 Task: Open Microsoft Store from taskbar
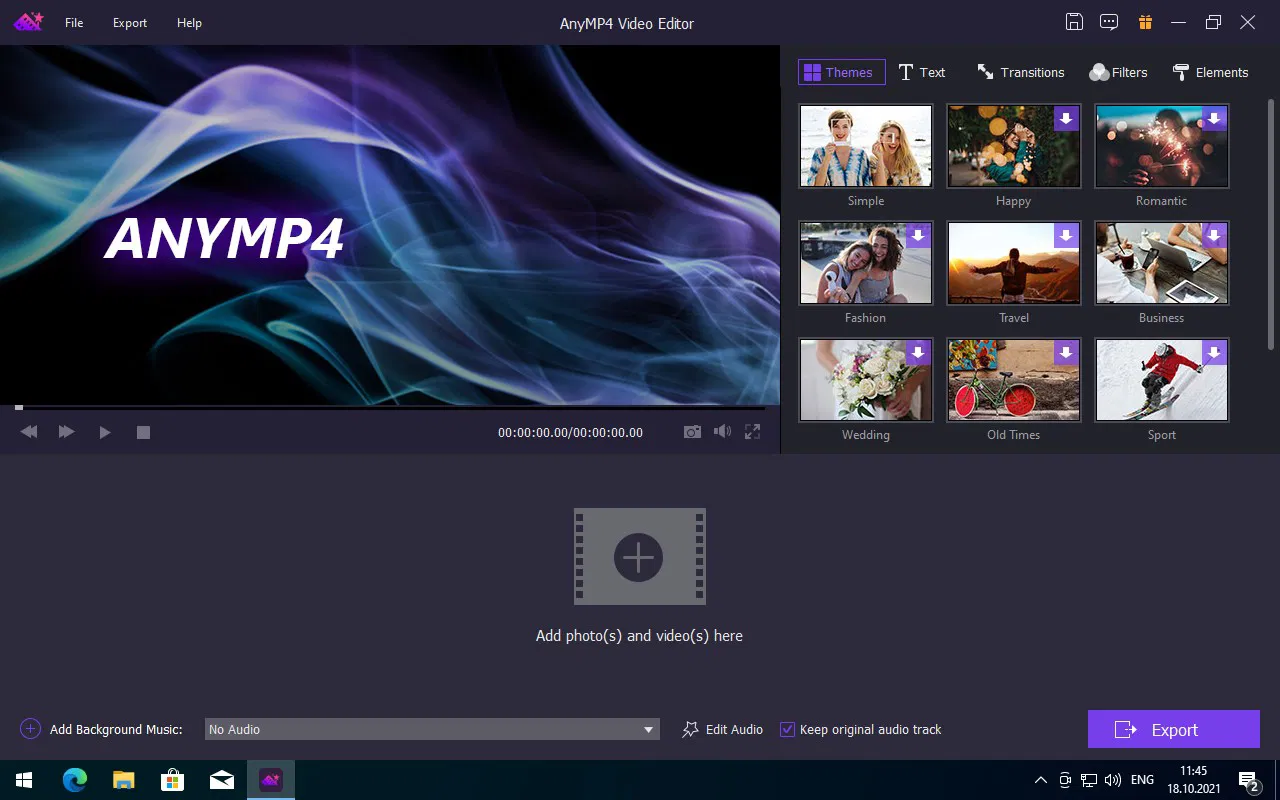click(x=172, y=780)
